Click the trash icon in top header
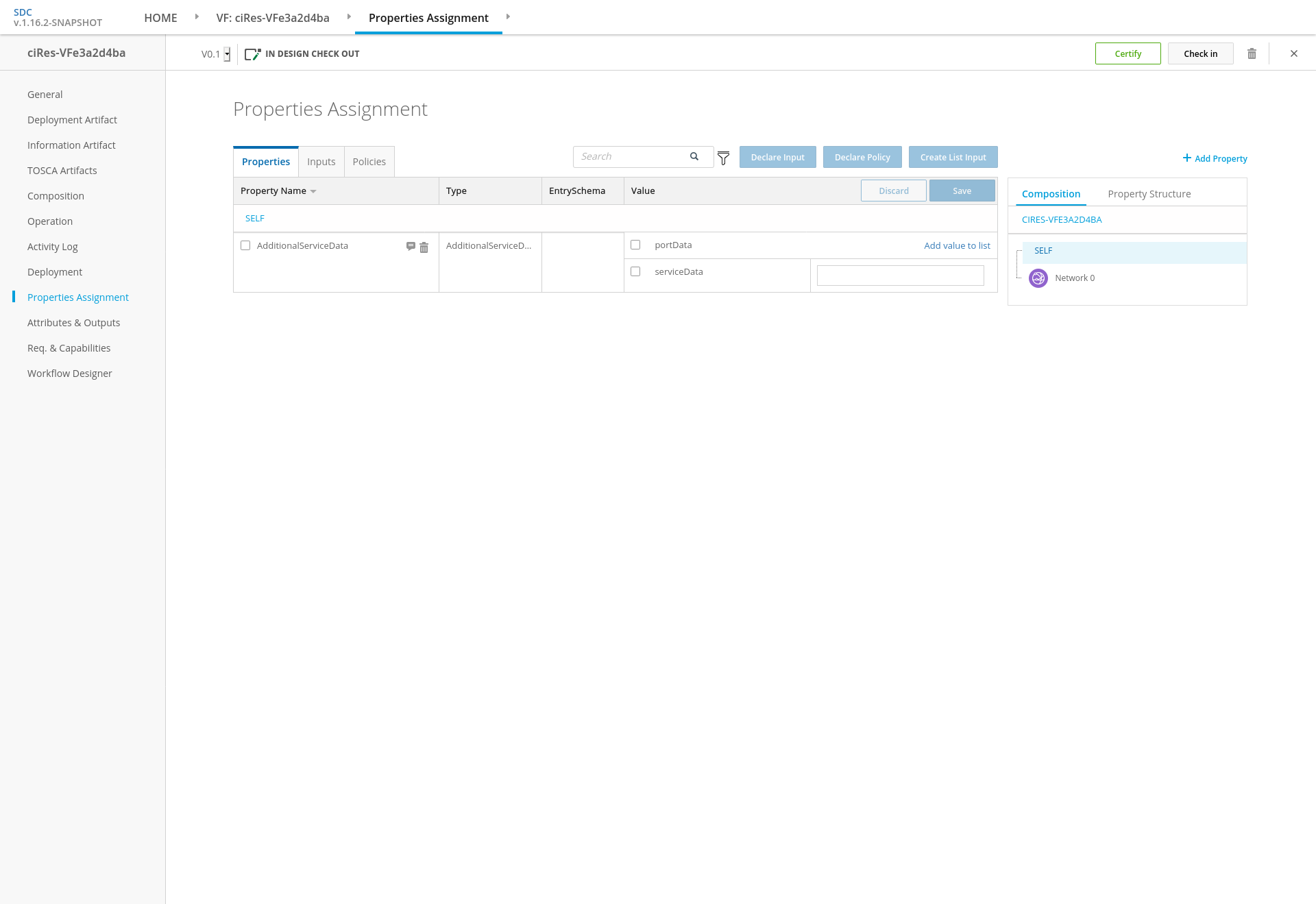Viewport: 1316px width, 904px height. coord(1252,53)
